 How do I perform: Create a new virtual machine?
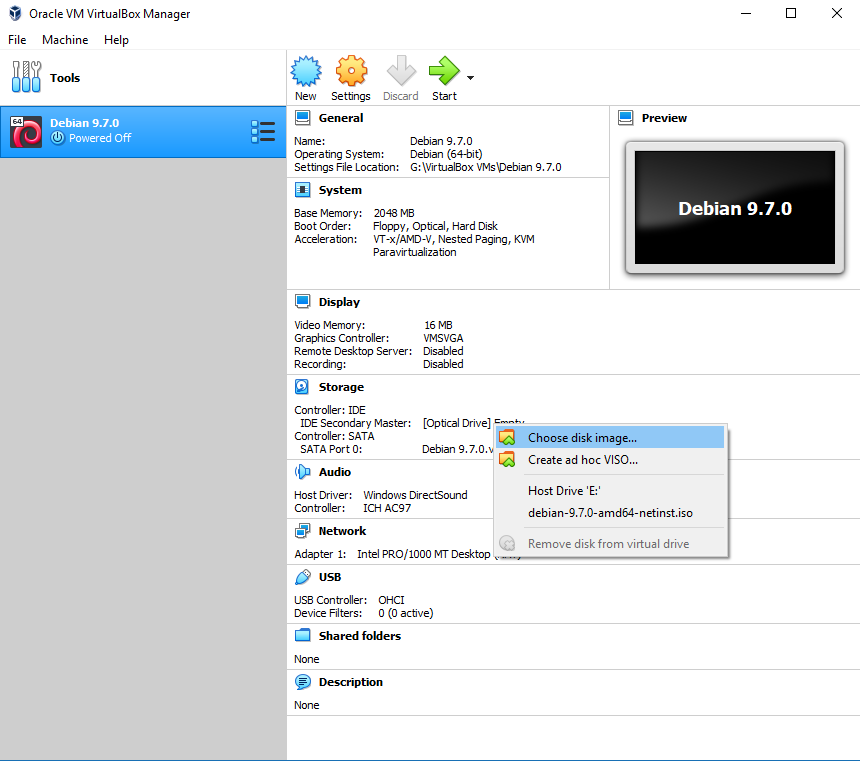pos(306,77)
